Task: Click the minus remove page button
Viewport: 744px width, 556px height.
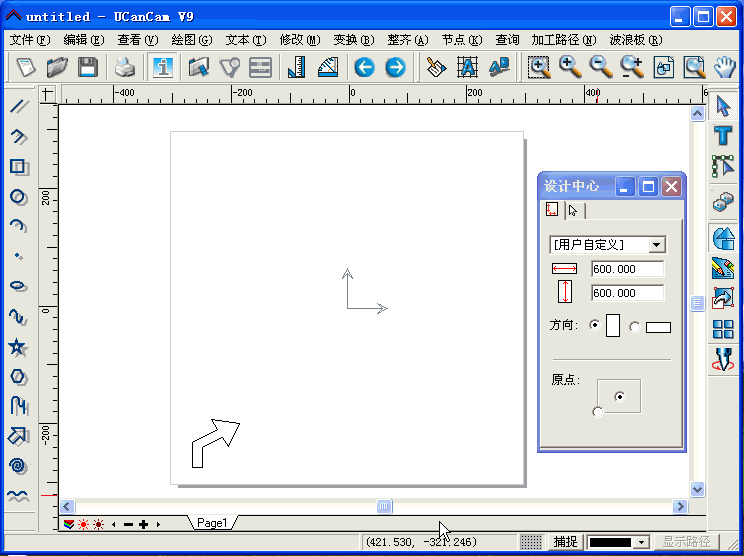Action: click(128, 524)
